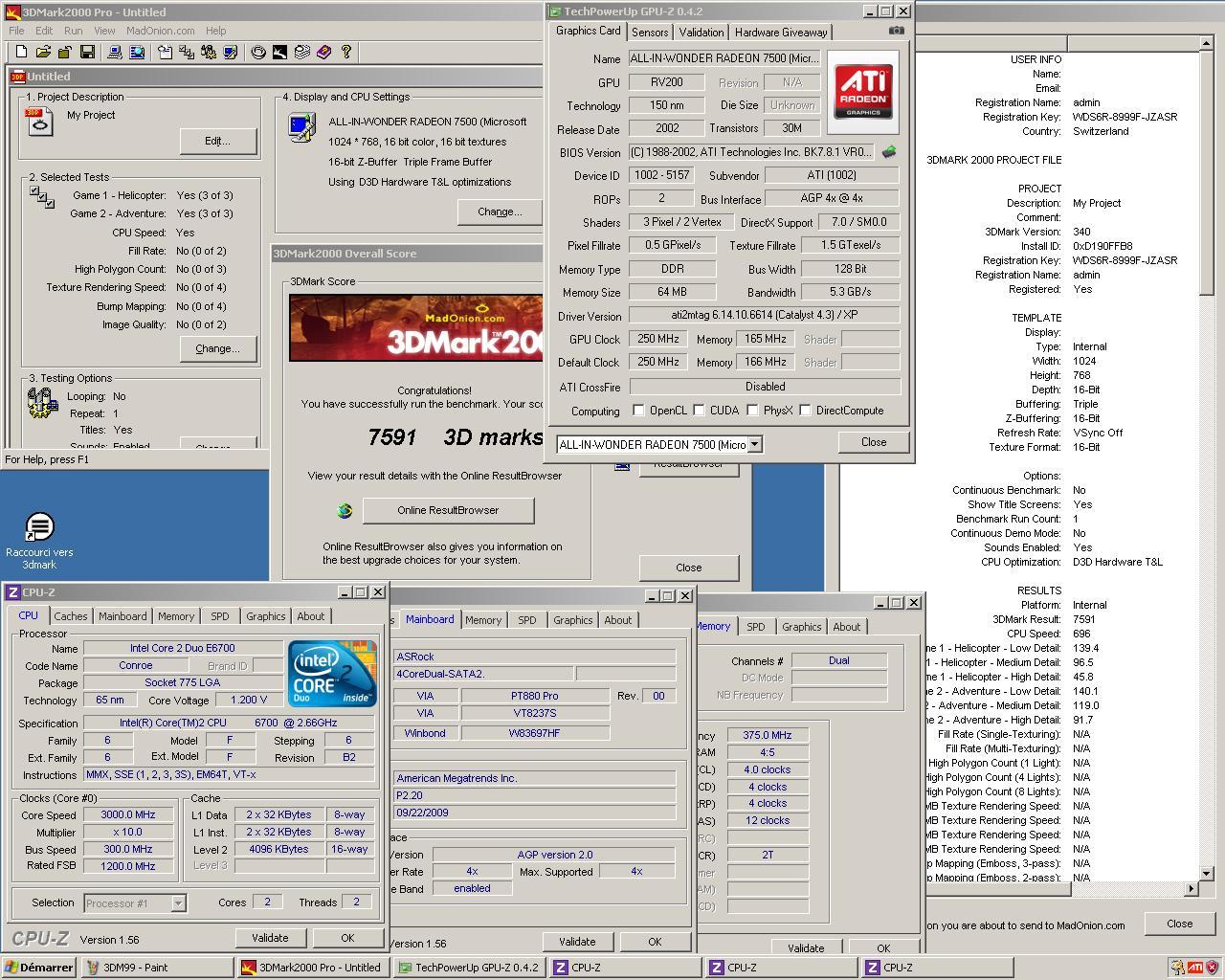Click Close in the MadOnion results window
Image resolution: width=1225 pixels, height=980 pixels.
pyautogui.click(x=1179, y=924)
